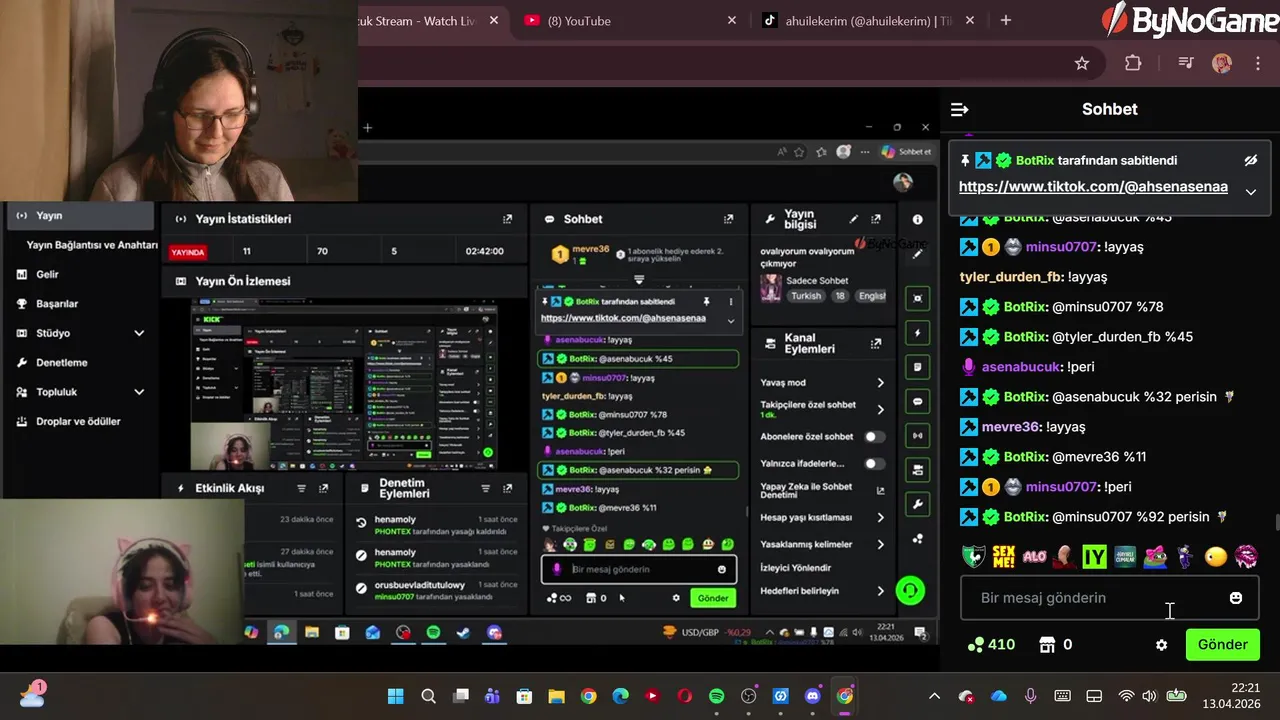Screen dimensions: 1280x720
Task: Open Yavaş mod options
Action: [822, 383]
